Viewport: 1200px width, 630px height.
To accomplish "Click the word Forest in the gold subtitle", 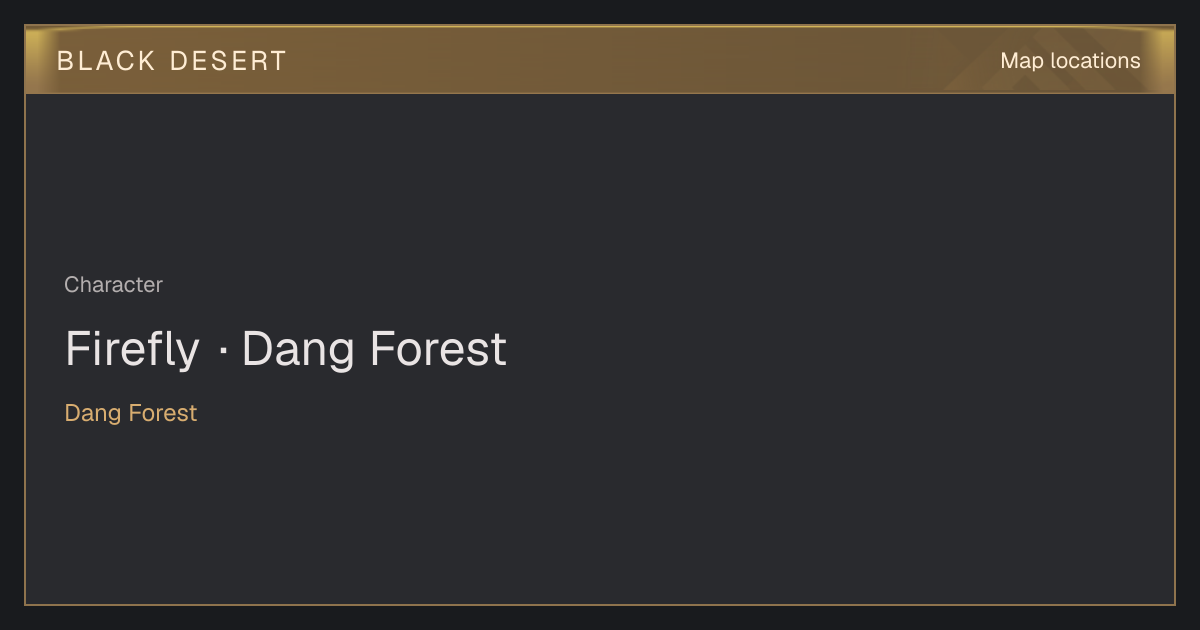I will coord(162,413).
